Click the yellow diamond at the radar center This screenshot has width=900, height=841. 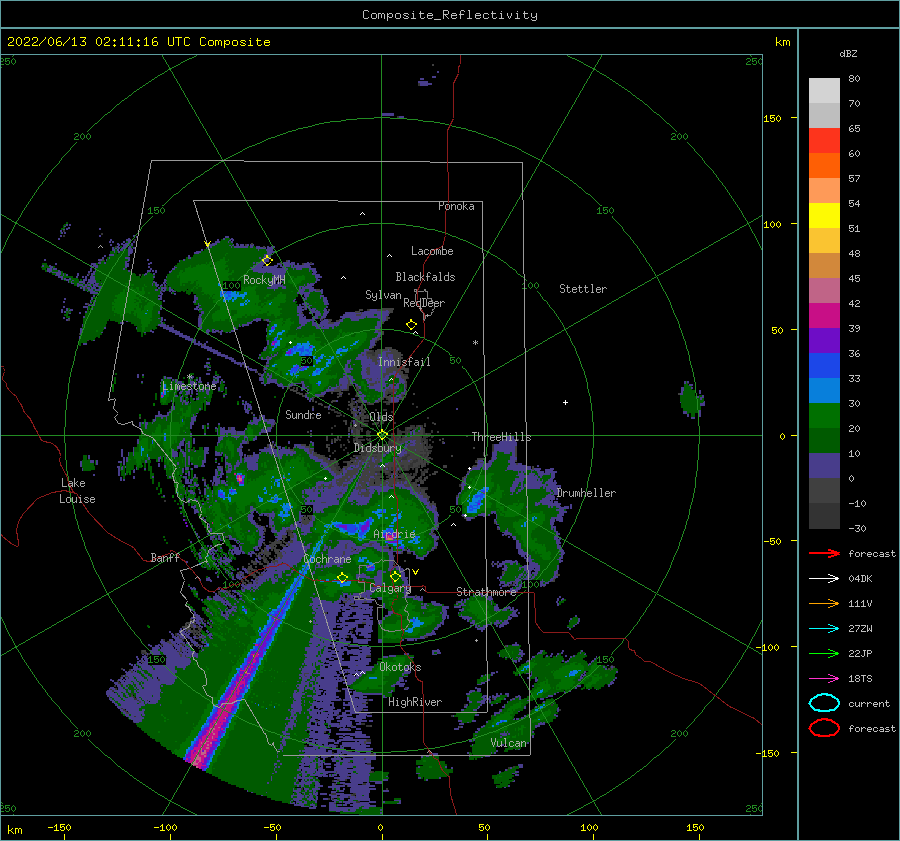pos(382,435)
